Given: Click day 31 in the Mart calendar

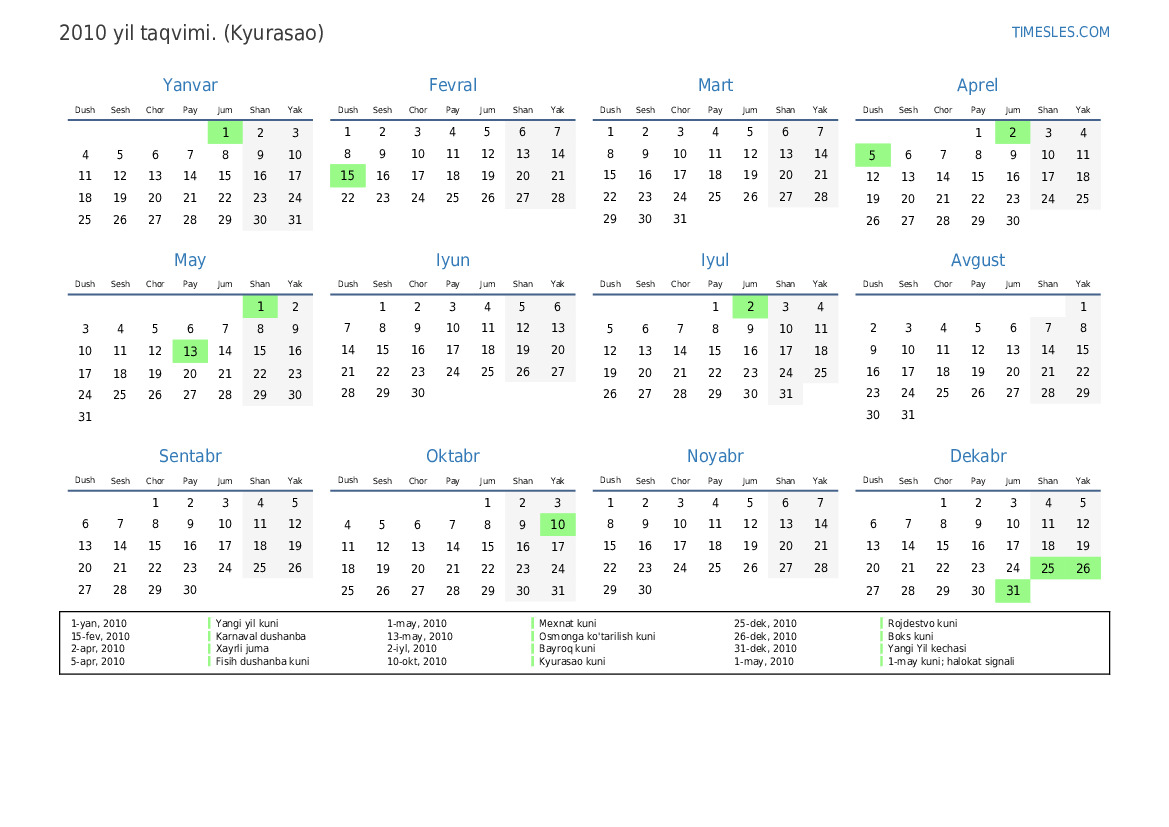Looking at the screenshot, I should tap(680, 219).
